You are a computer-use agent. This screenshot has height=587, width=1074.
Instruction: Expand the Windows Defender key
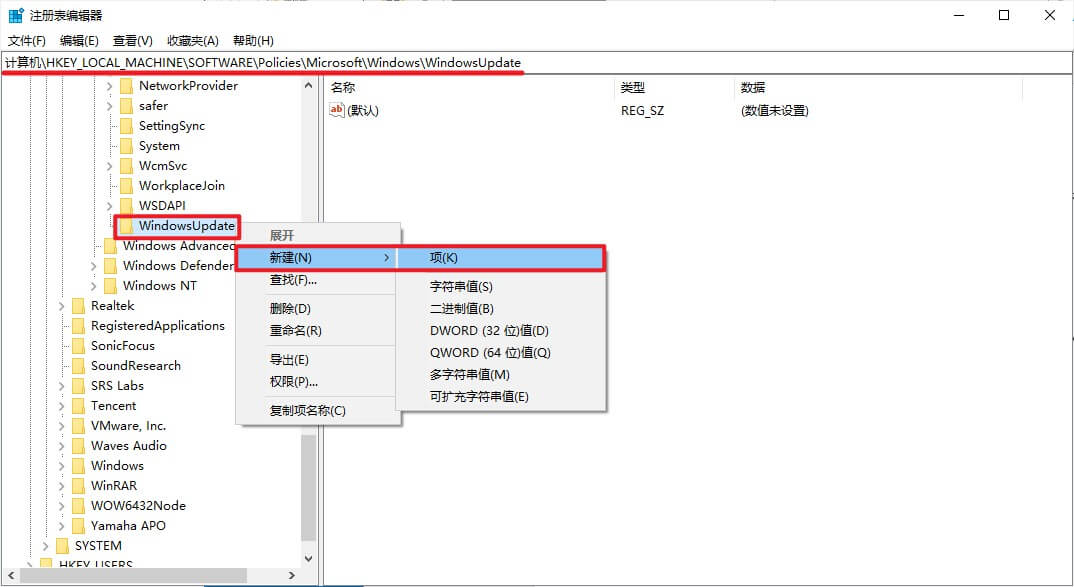94,266
